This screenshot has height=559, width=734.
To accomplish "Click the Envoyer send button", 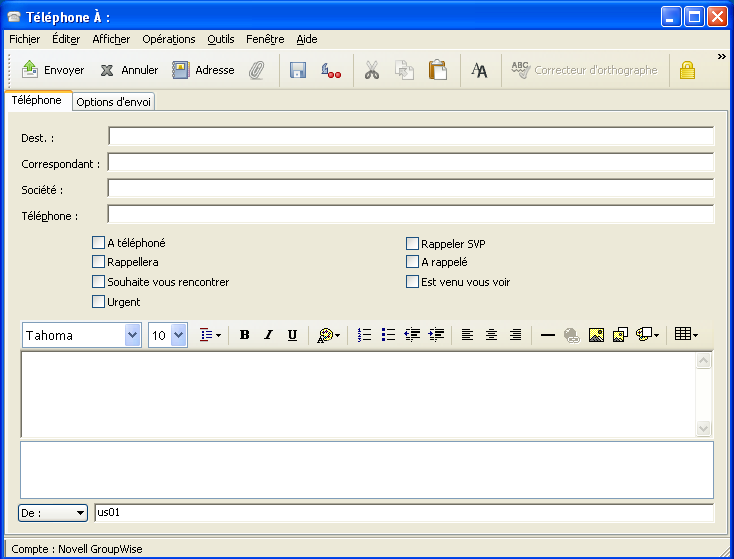I will (x=53, y=70).
